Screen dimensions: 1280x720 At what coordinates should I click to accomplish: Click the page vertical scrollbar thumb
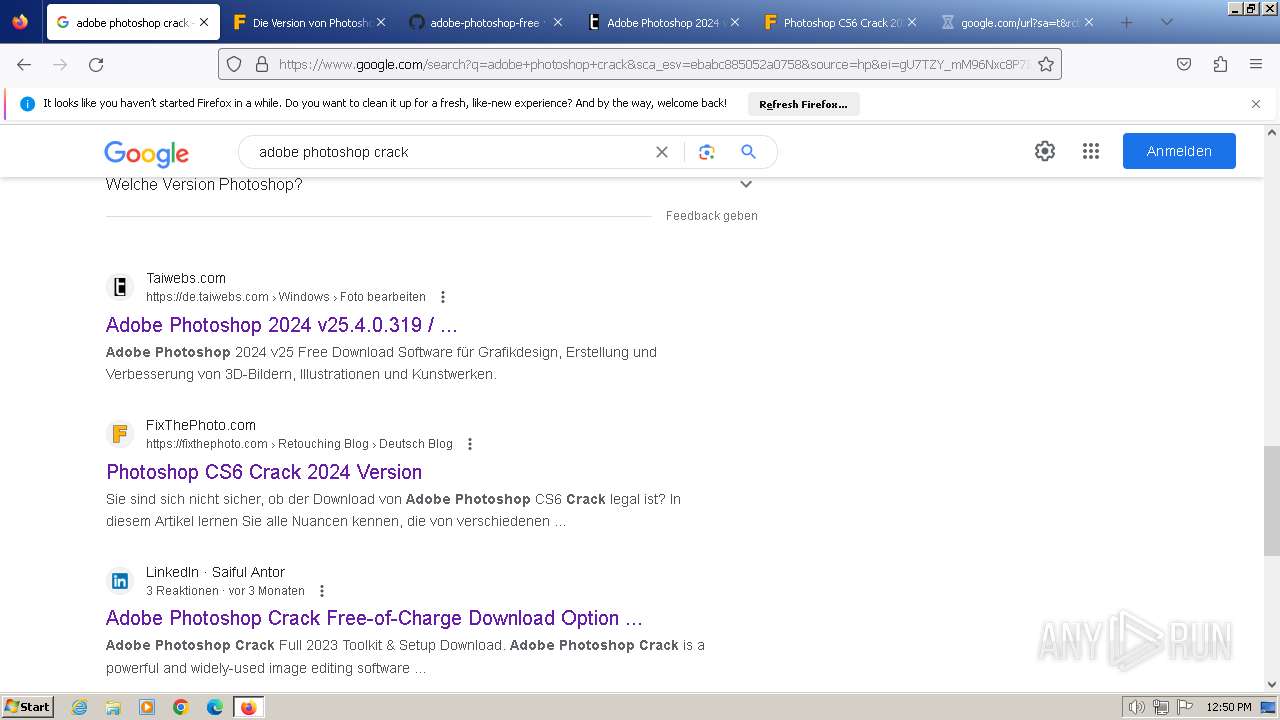click(x=1272, y=500)
